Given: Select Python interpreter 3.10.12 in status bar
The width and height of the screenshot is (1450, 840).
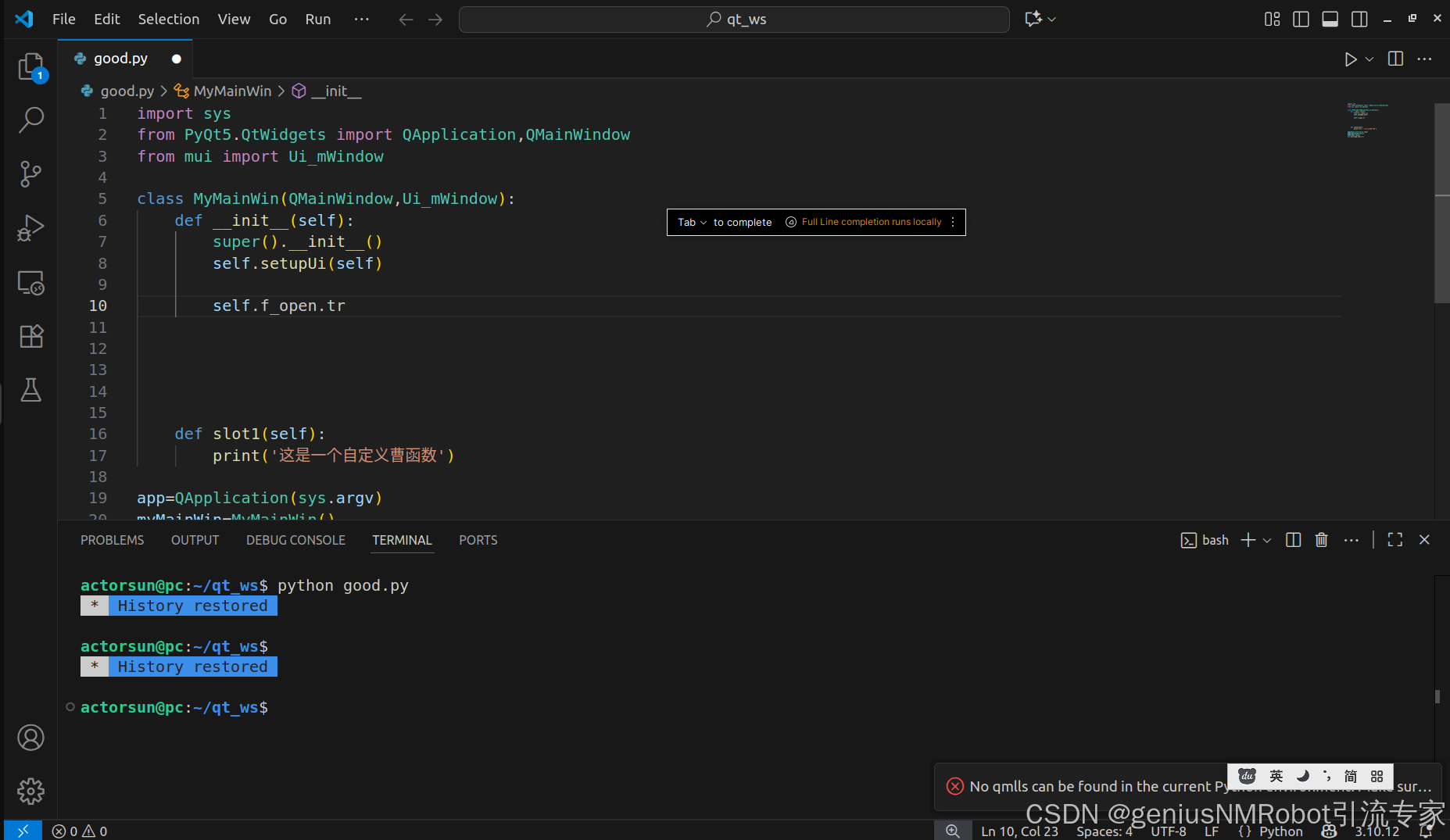Looking at the screenshot, I should (1373, 831).
